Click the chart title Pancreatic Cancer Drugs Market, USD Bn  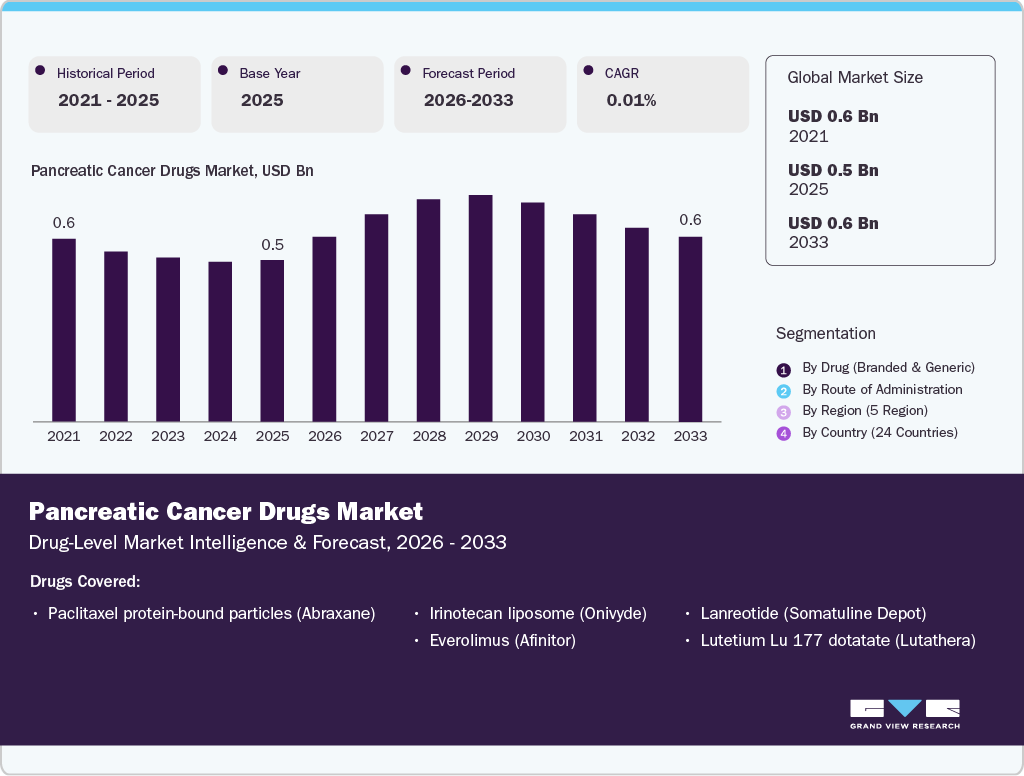tap(172, 171)
